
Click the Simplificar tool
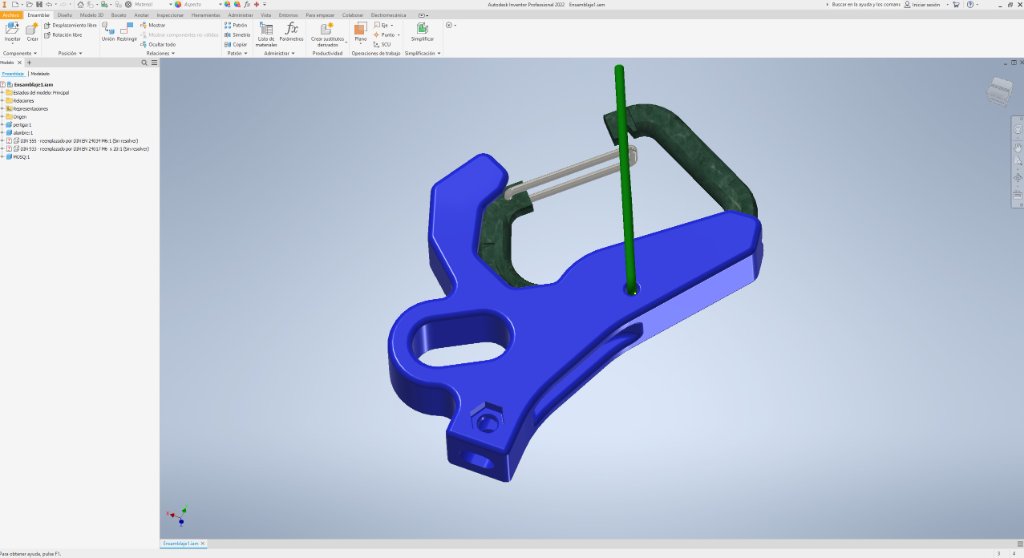coord(423,31)
